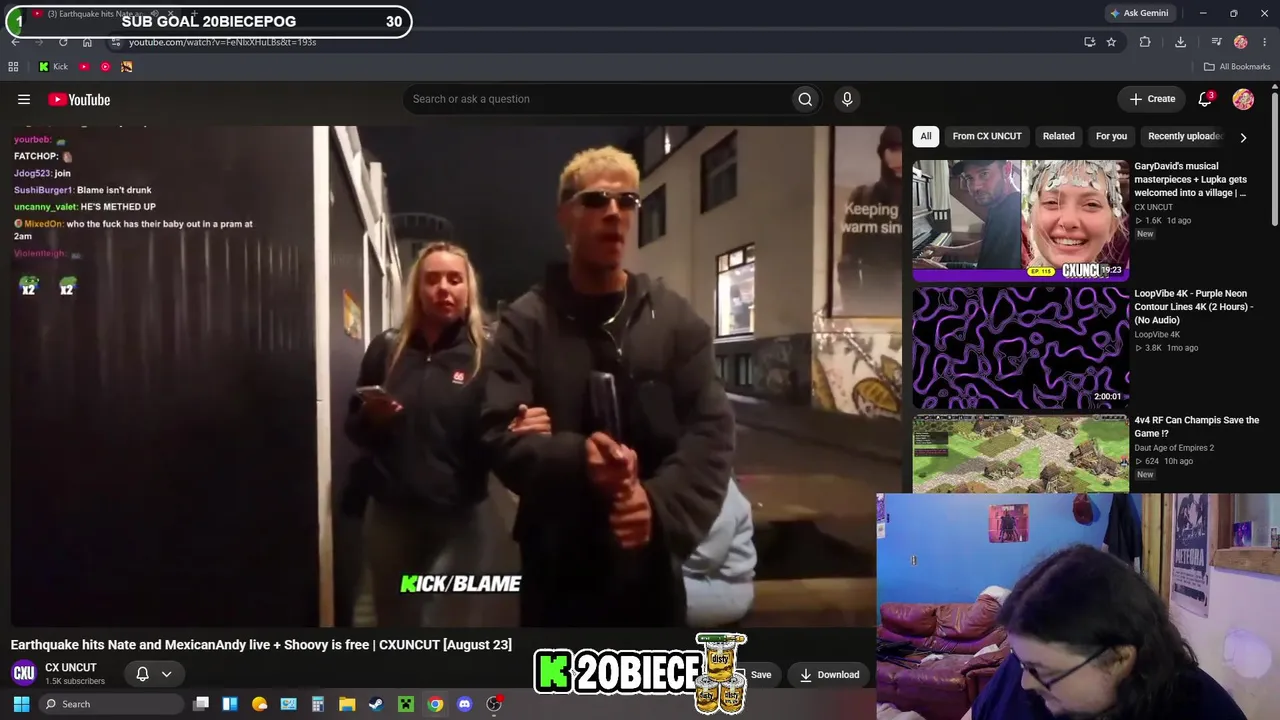This screenshot has width=1280, height=720.
Task: Click the page vertical scrollbar
Action: click(1275, 160)
